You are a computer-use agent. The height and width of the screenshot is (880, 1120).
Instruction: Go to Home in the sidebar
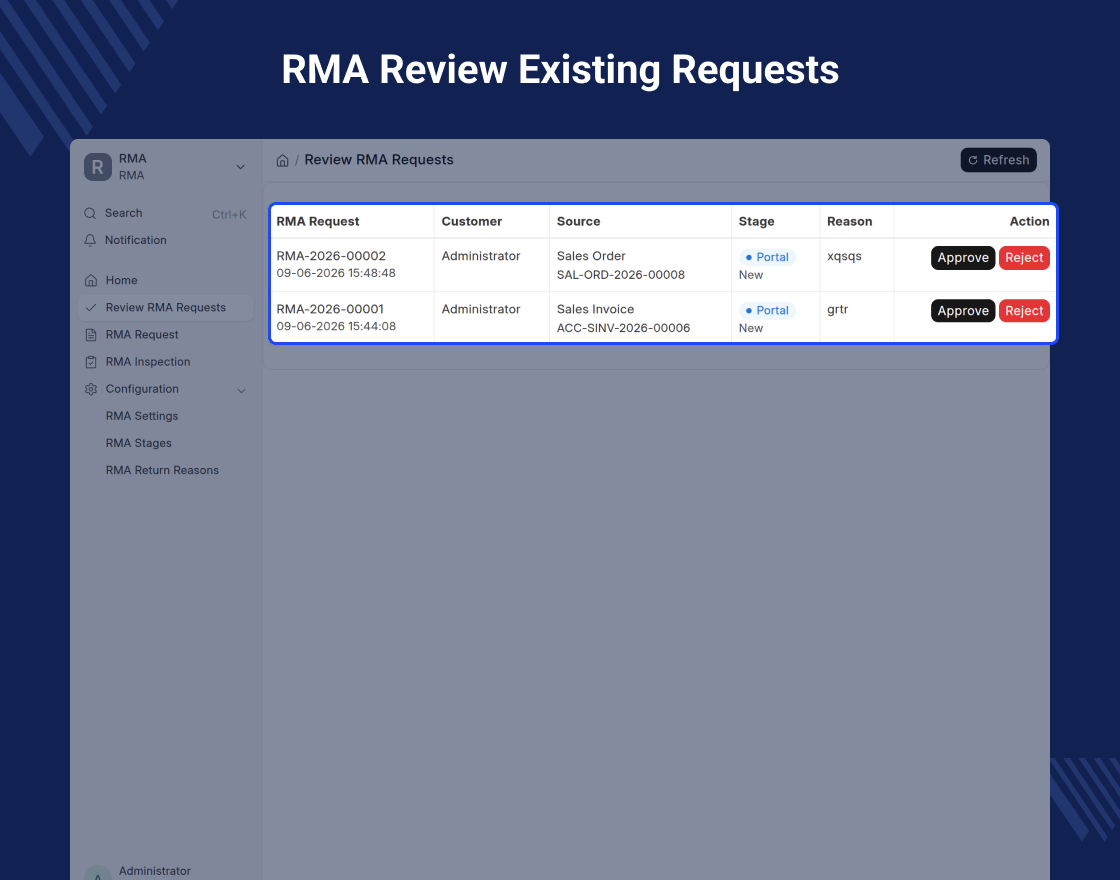166,281
